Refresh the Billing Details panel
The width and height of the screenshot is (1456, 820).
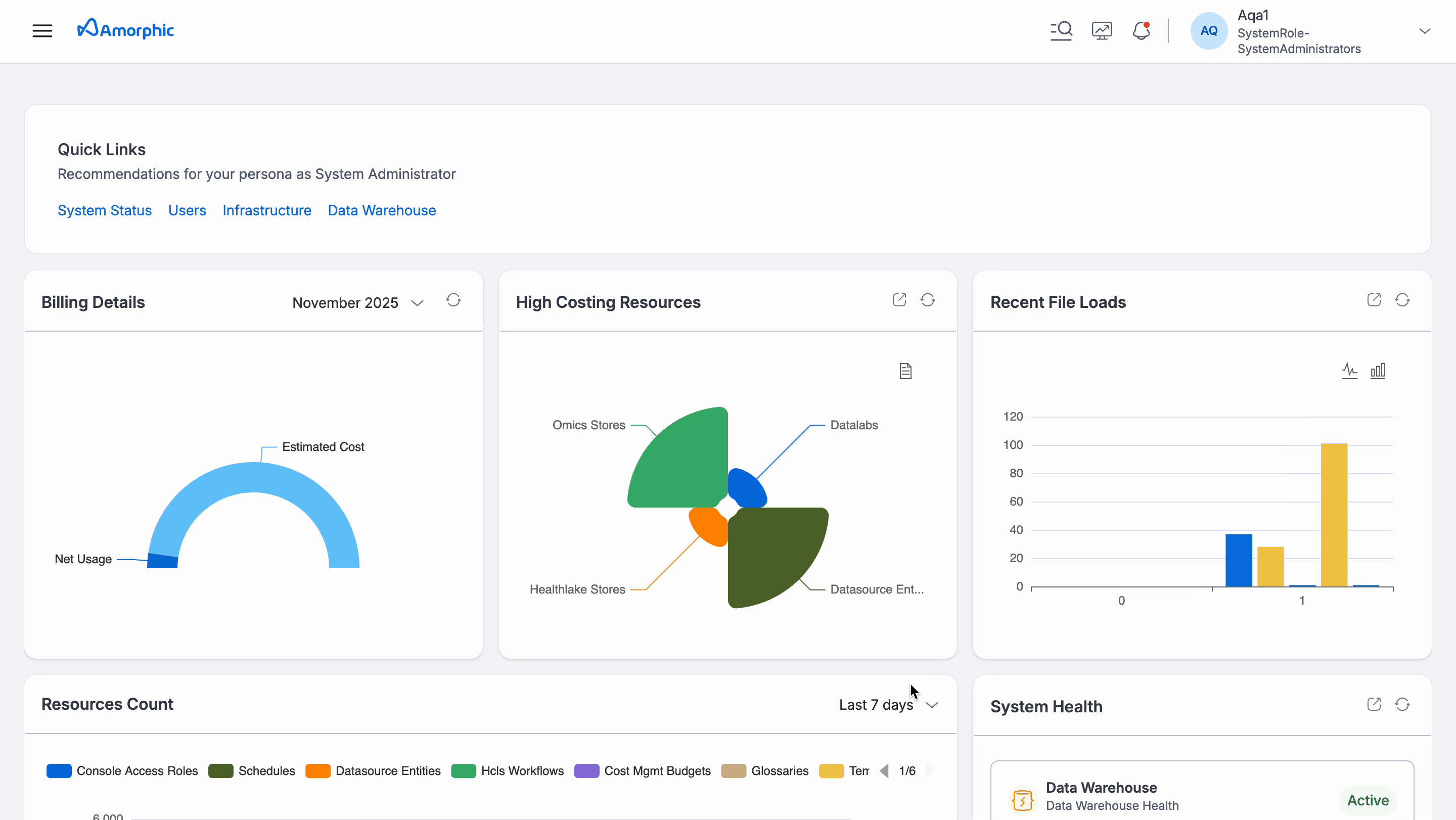pos(453,300)
